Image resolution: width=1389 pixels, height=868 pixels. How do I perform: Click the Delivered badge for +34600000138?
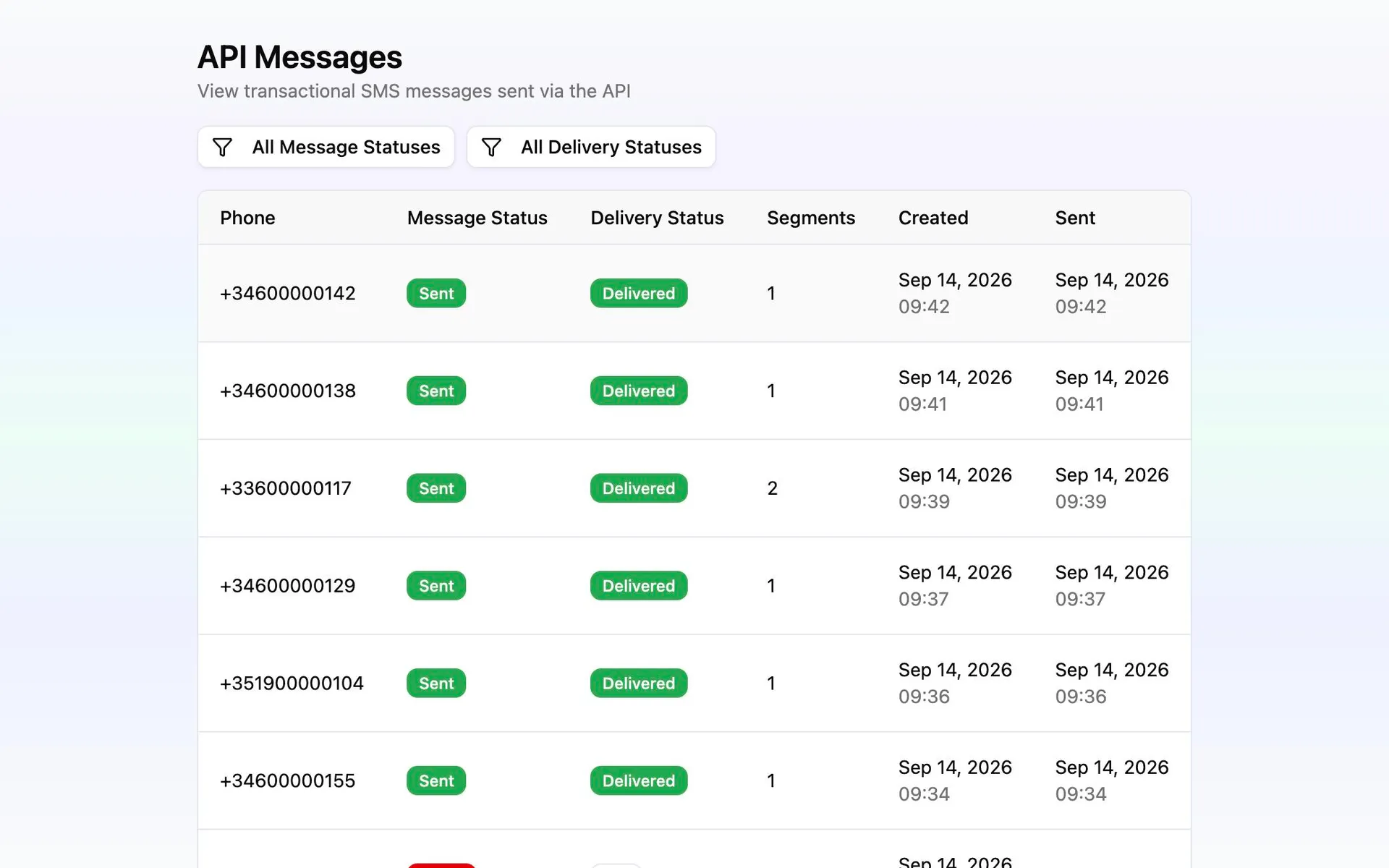pos(639,391)
